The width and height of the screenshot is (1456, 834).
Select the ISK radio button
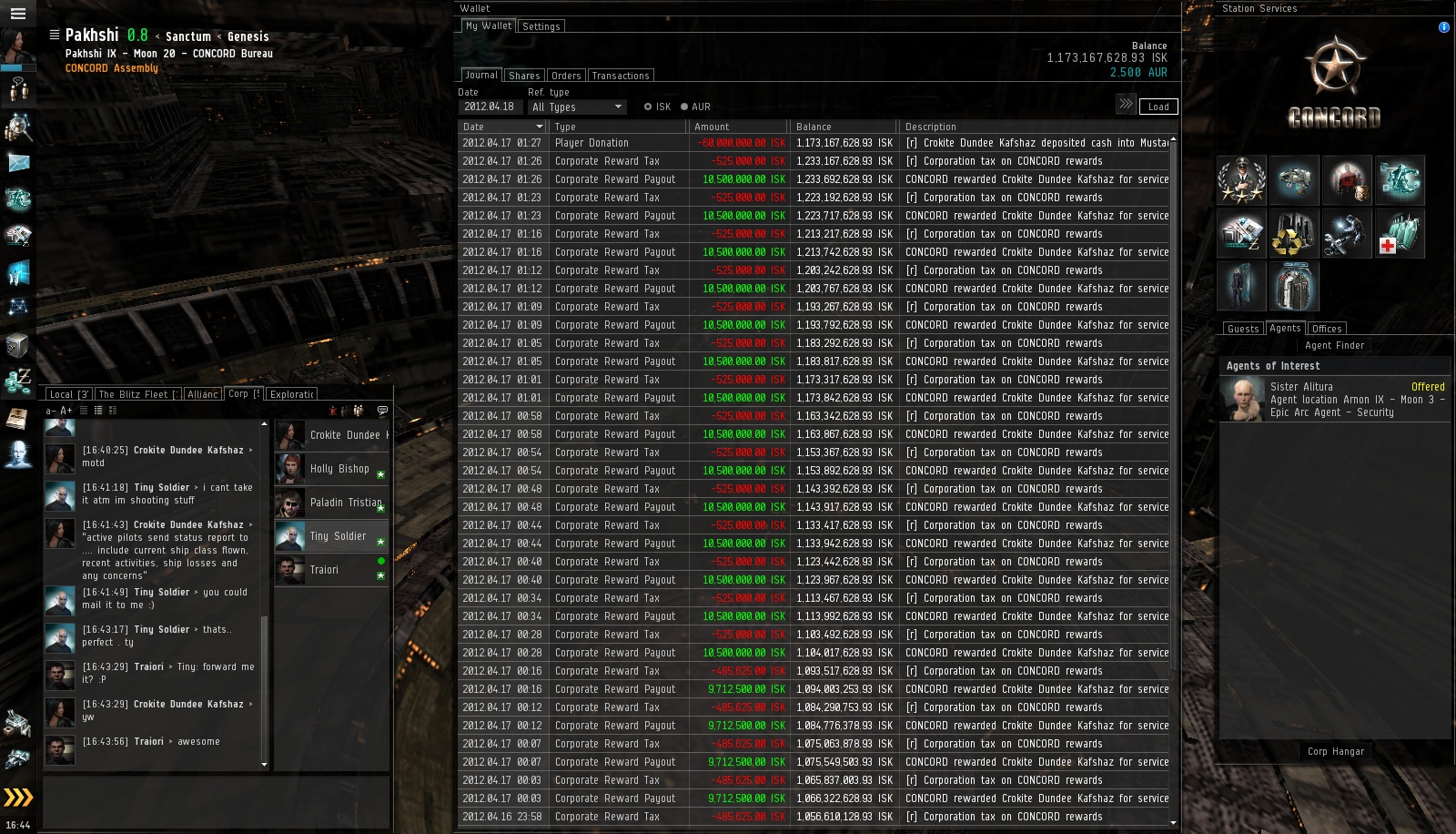(x=648, y=107)
